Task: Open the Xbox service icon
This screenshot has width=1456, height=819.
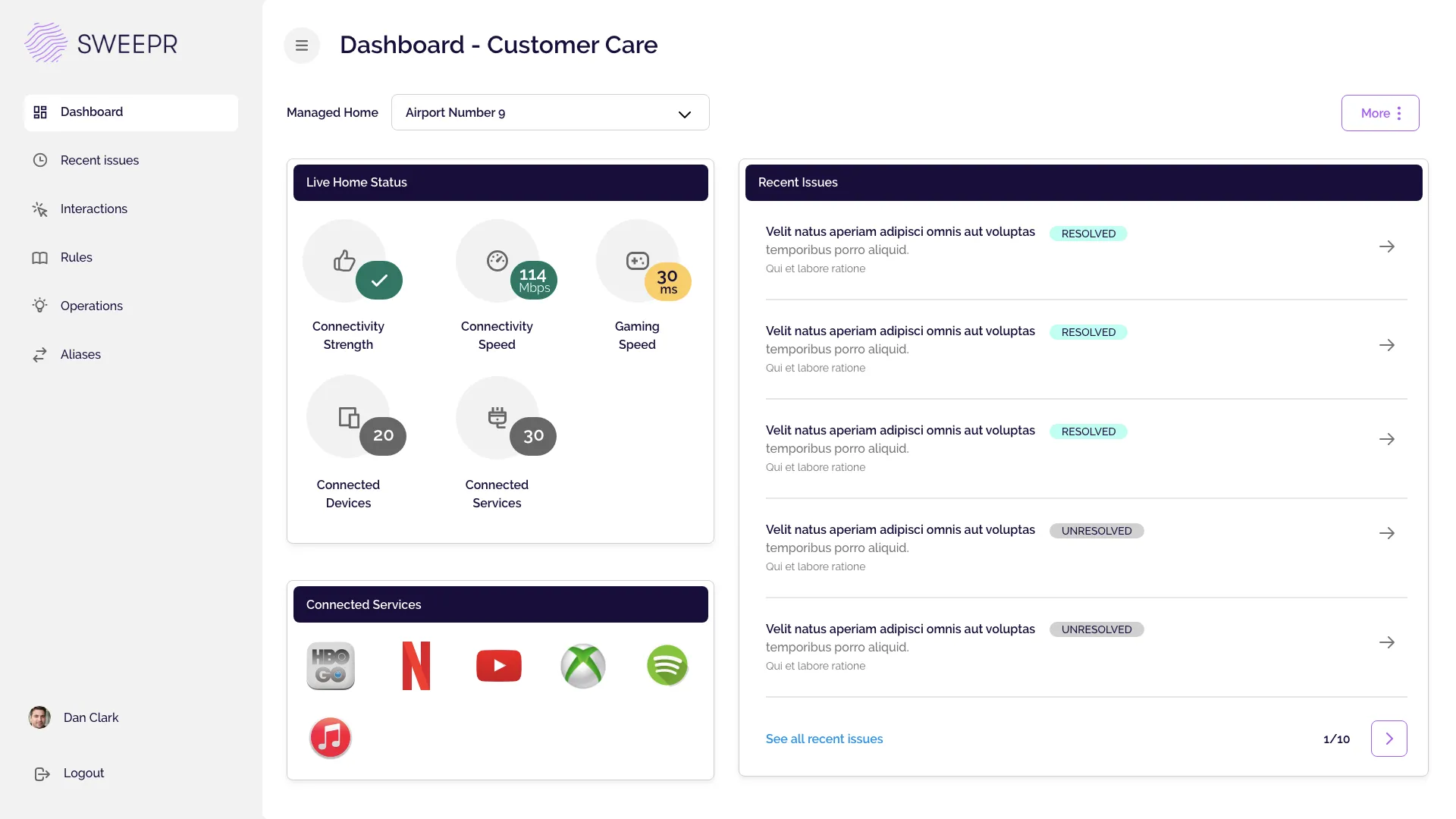Action: [x=583, y=666]
